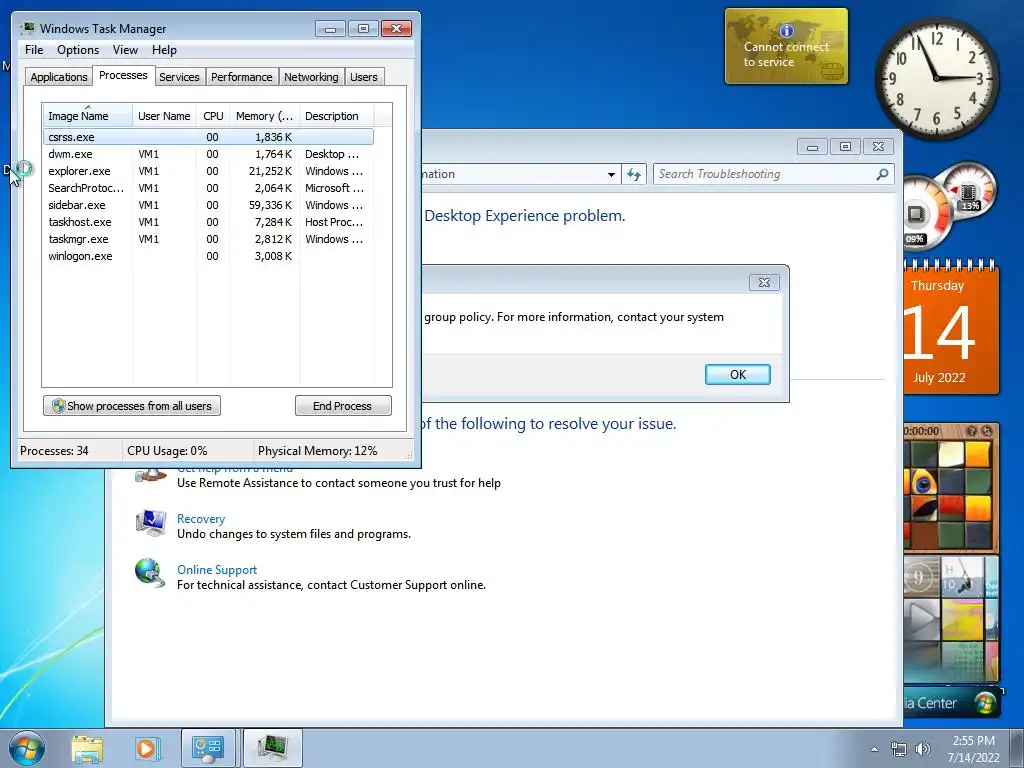1024x768 pixels.
Task: Sort by User Name column header
Action: (164, 116)
